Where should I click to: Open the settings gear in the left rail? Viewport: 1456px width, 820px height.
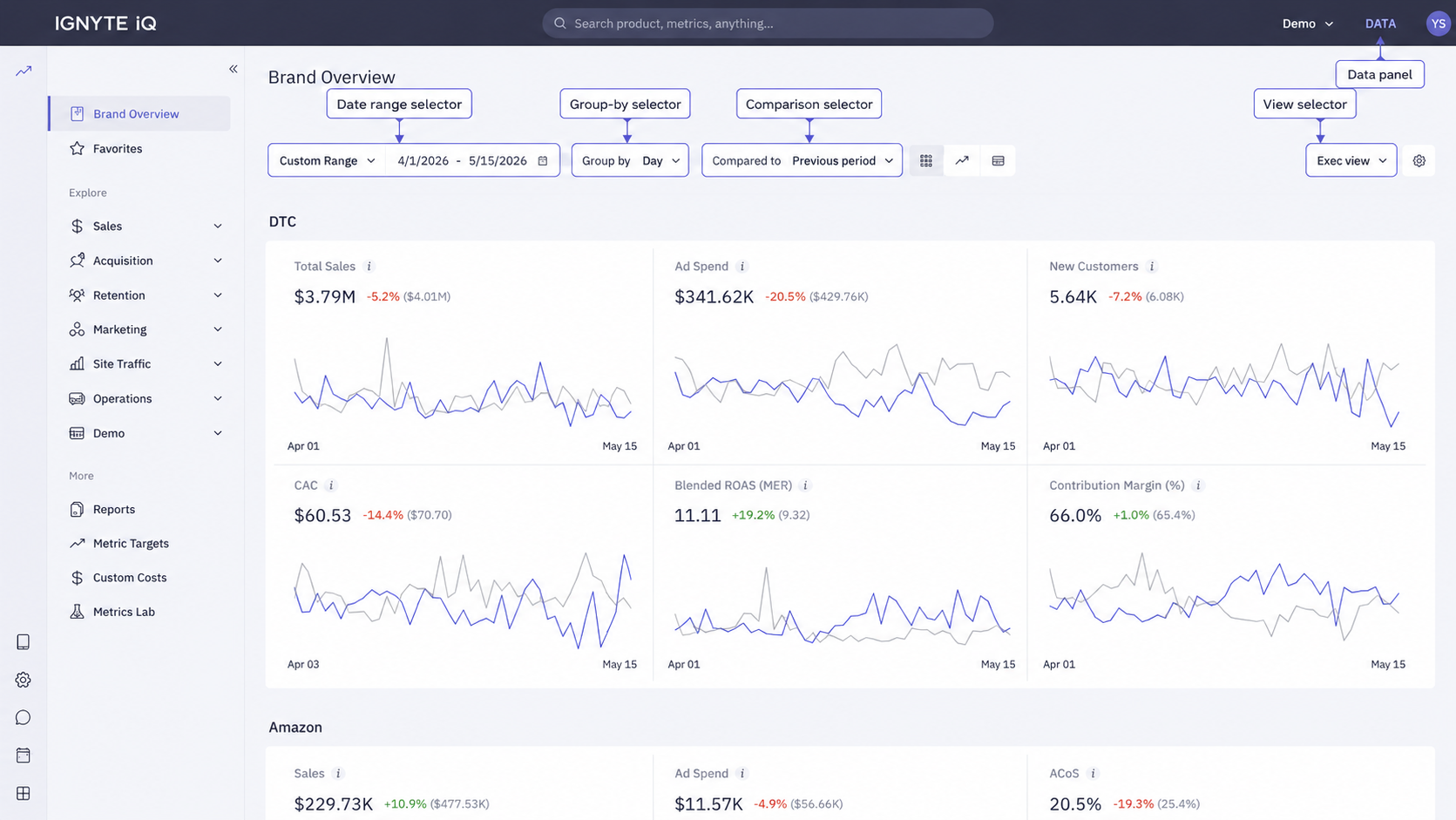click(x=24, y=680)
